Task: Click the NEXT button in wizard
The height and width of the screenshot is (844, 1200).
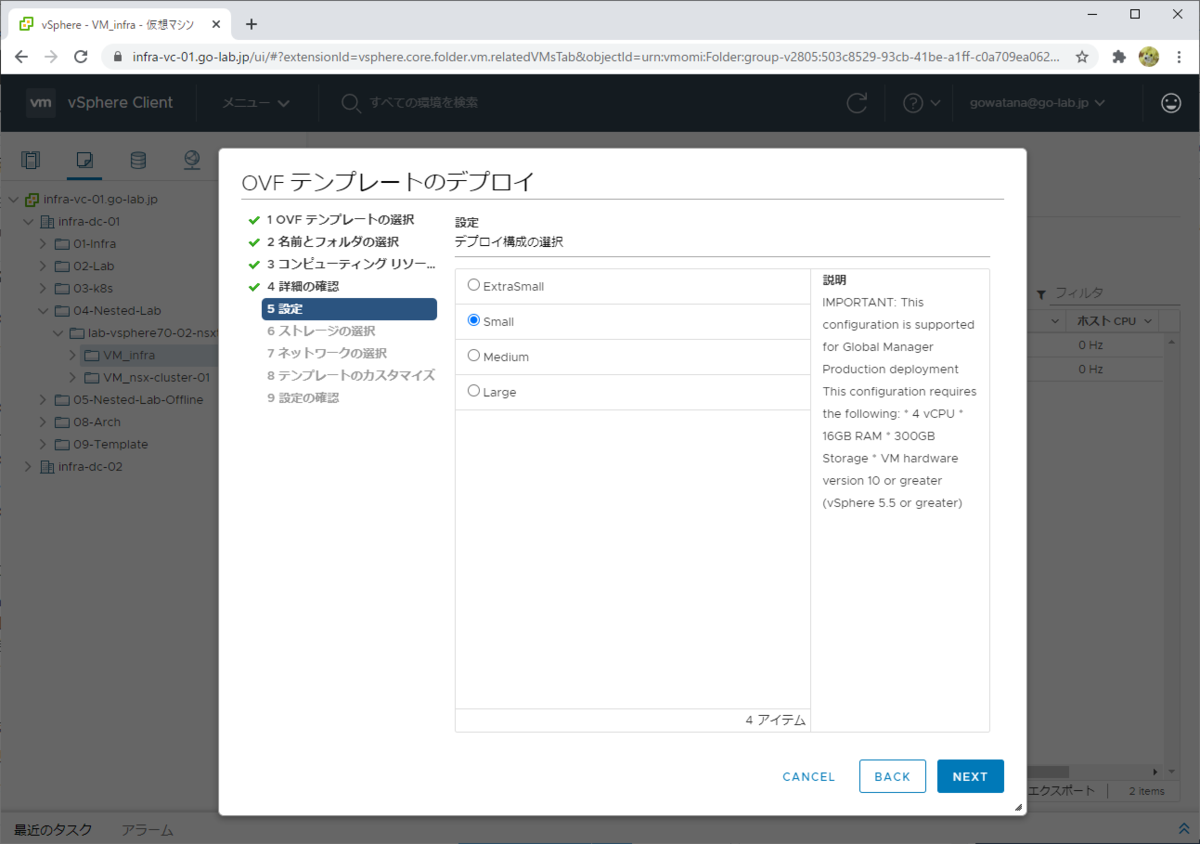Action: pyautogui.click(x=970, y=776)
